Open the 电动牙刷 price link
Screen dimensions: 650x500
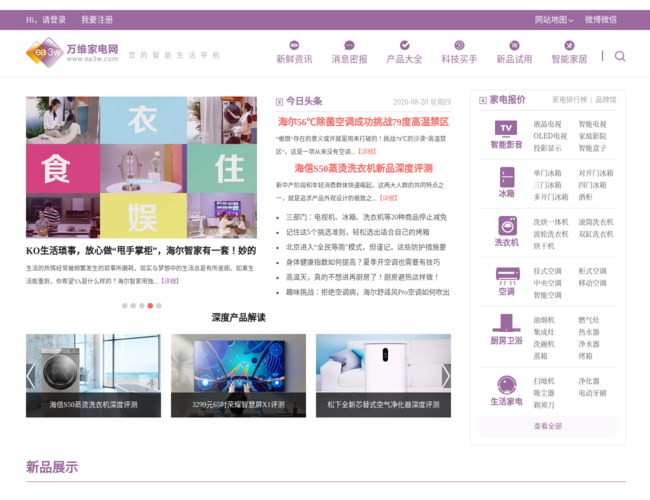tap(592, 393)
